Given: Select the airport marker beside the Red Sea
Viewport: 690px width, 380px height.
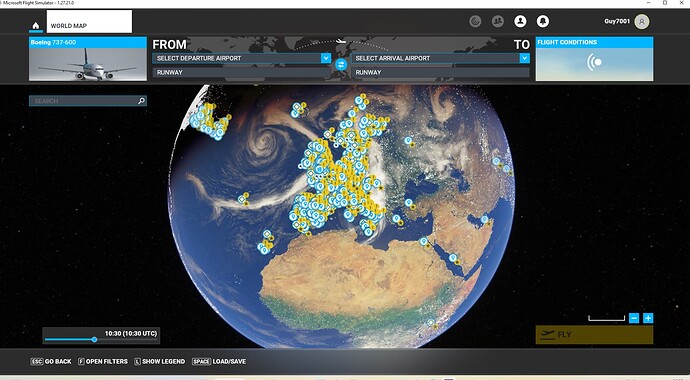Looking at the screenshot, I should tap(452, 258).
